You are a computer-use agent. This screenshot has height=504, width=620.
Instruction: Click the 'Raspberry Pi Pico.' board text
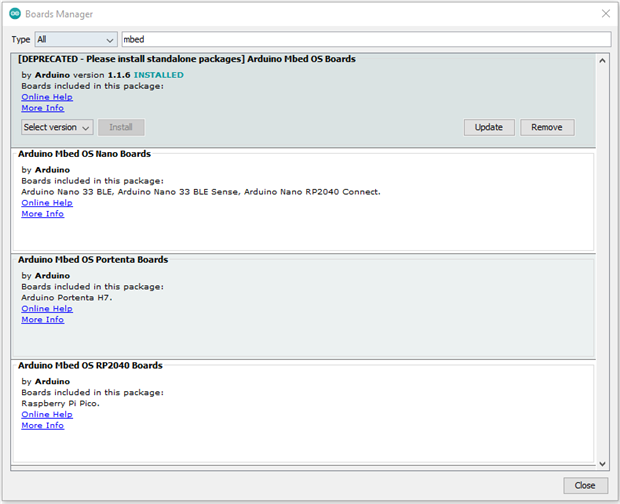click(x=60, y=404)
